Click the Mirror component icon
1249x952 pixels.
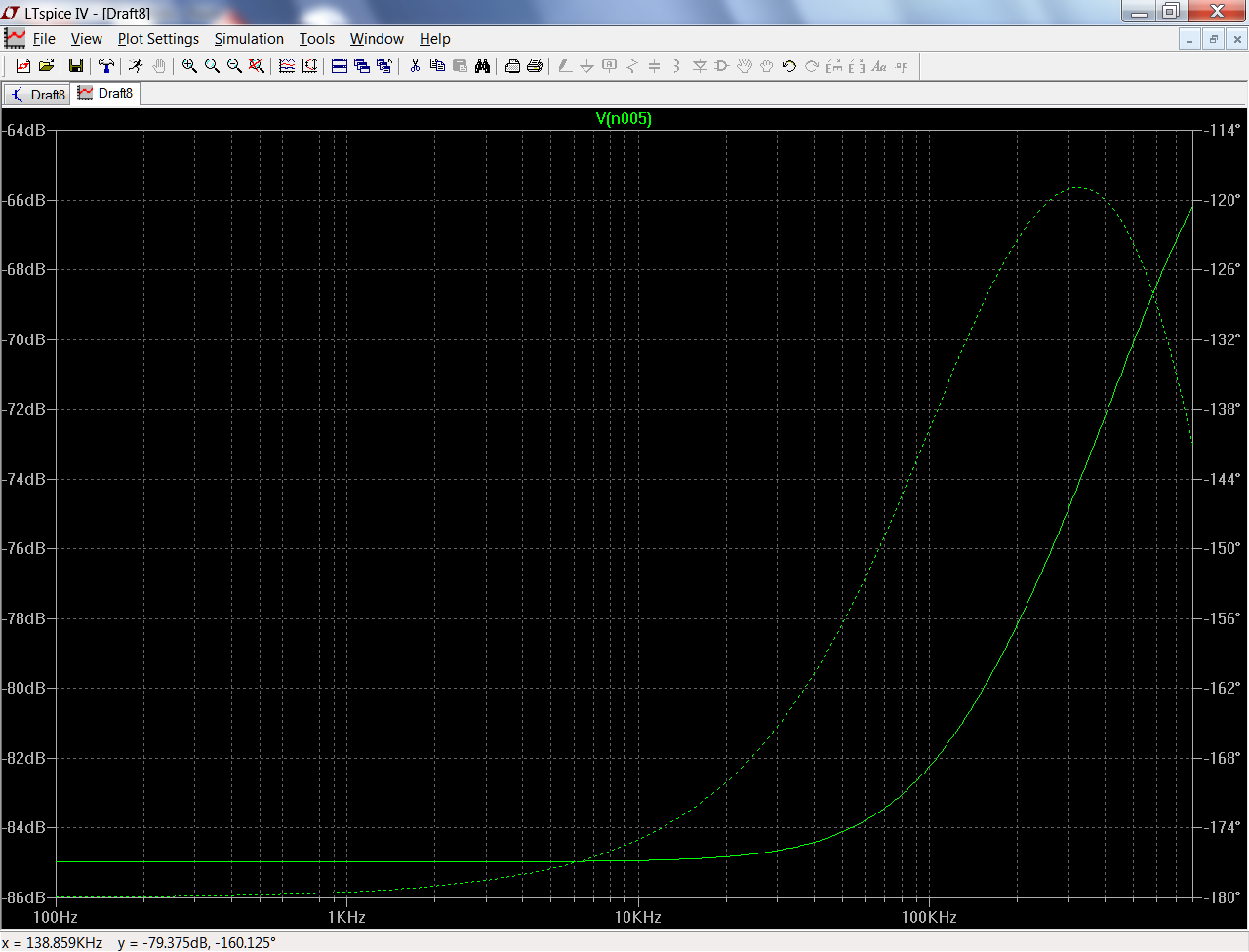[857, 65]
